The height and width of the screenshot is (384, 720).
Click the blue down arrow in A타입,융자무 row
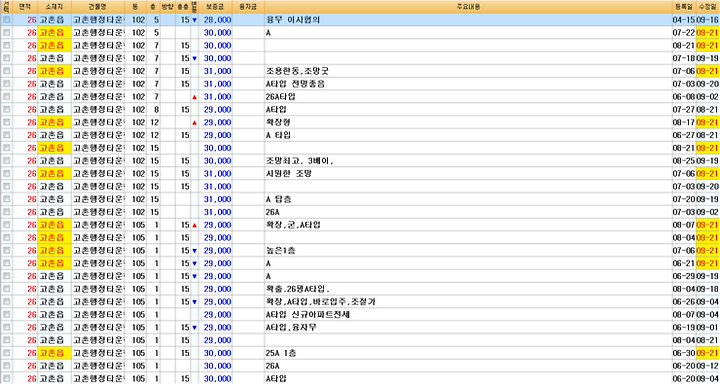click(x=194, y=328)
